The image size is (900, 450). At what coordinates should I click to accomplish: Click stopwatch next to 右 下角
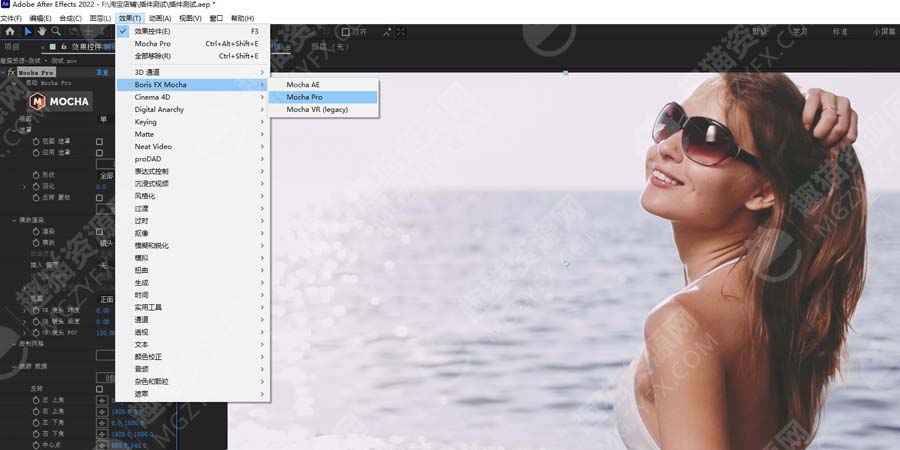tap(36, 434)
